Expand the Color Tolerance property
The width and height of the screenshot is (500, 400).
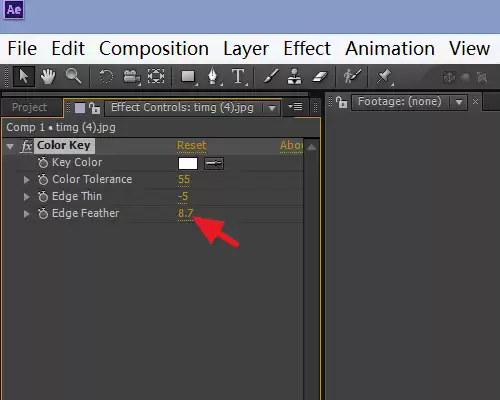27,180
